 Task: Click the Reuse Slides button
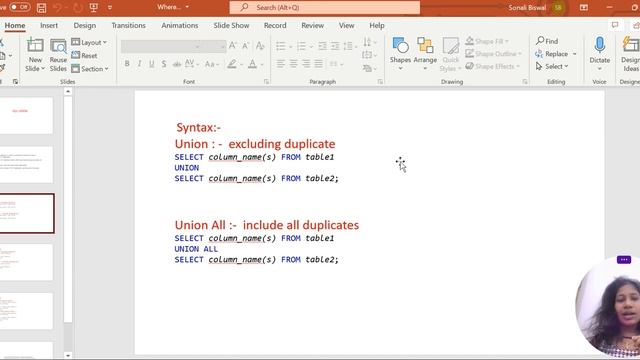pyautogui.click(x=58, y=55)
